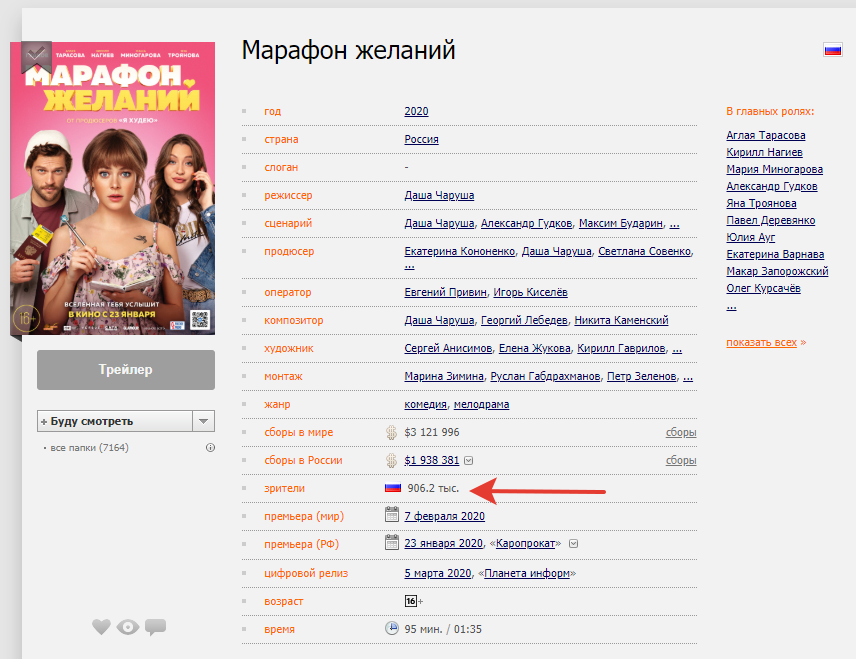Open the Каропрокат distributor link
Viewport: 856px width, 659px height.
[525, 544]
